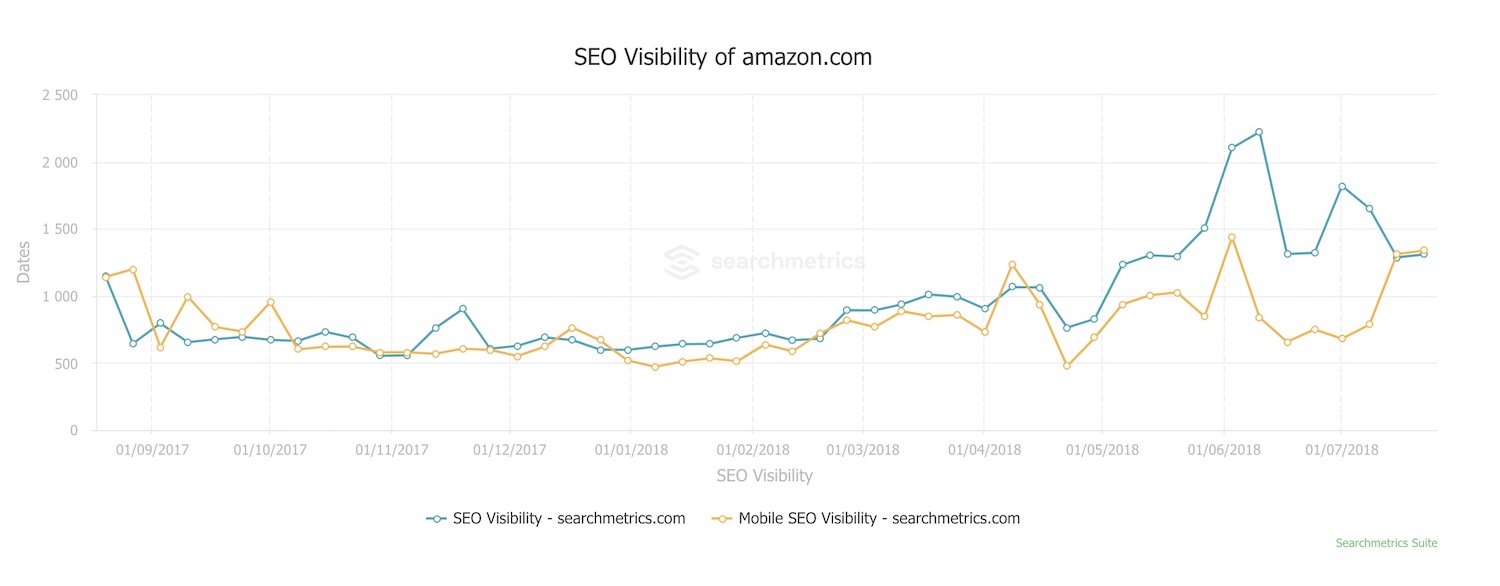Click the orange legend line marker icon
1500x586 pixels.
pyautogui.click(x=721, y=518)
